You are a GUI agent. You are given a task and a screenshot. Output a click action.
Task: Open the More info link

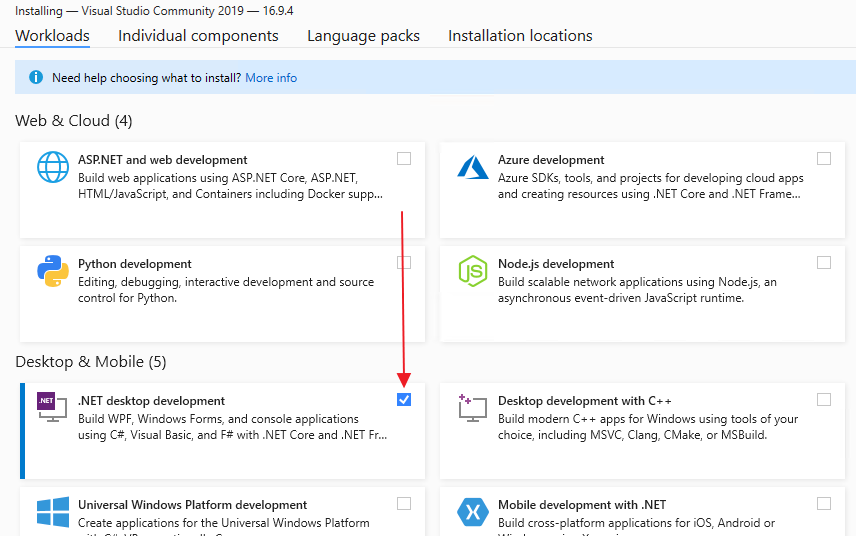pyautogui.click(x=271, y=78)
